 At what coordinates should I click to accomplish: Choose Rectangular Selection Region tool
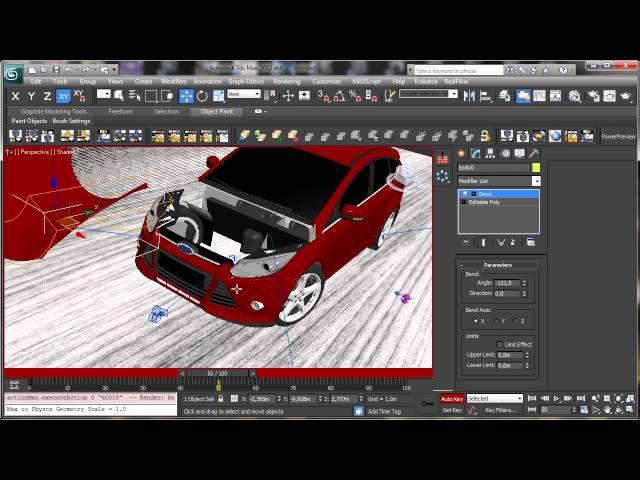pyautogui.click(x=151, y=96)
